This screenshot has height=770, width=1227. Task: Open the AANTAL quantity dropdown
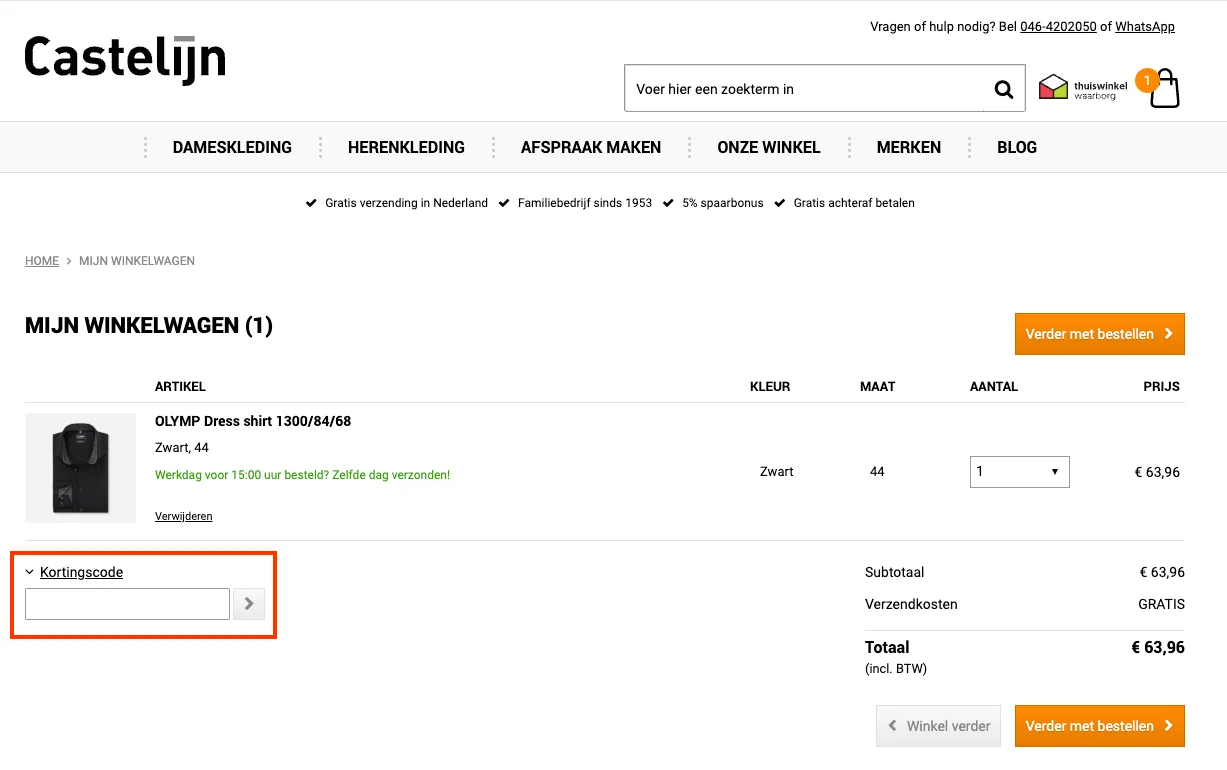[1019, 472]
